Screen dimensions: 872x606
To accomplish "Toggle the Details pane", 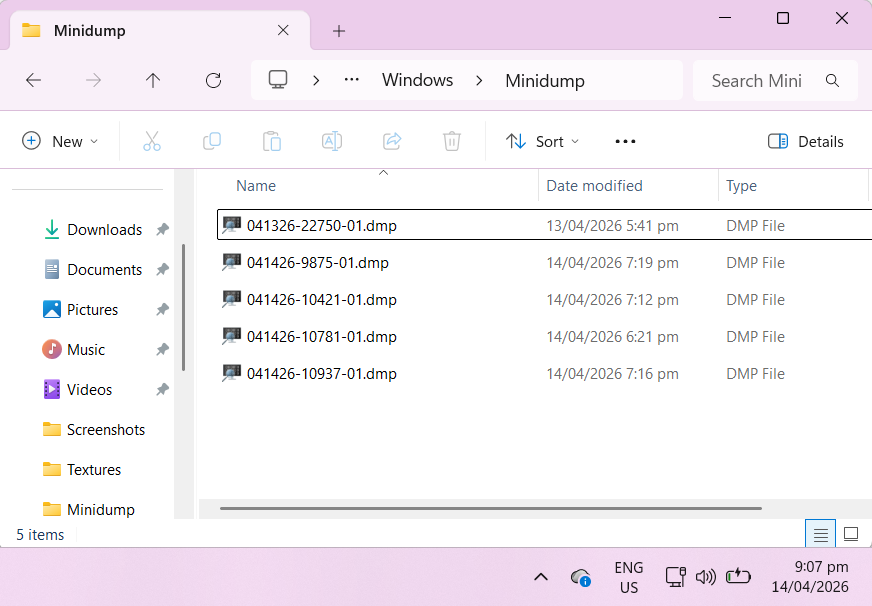I will [805, 142].
